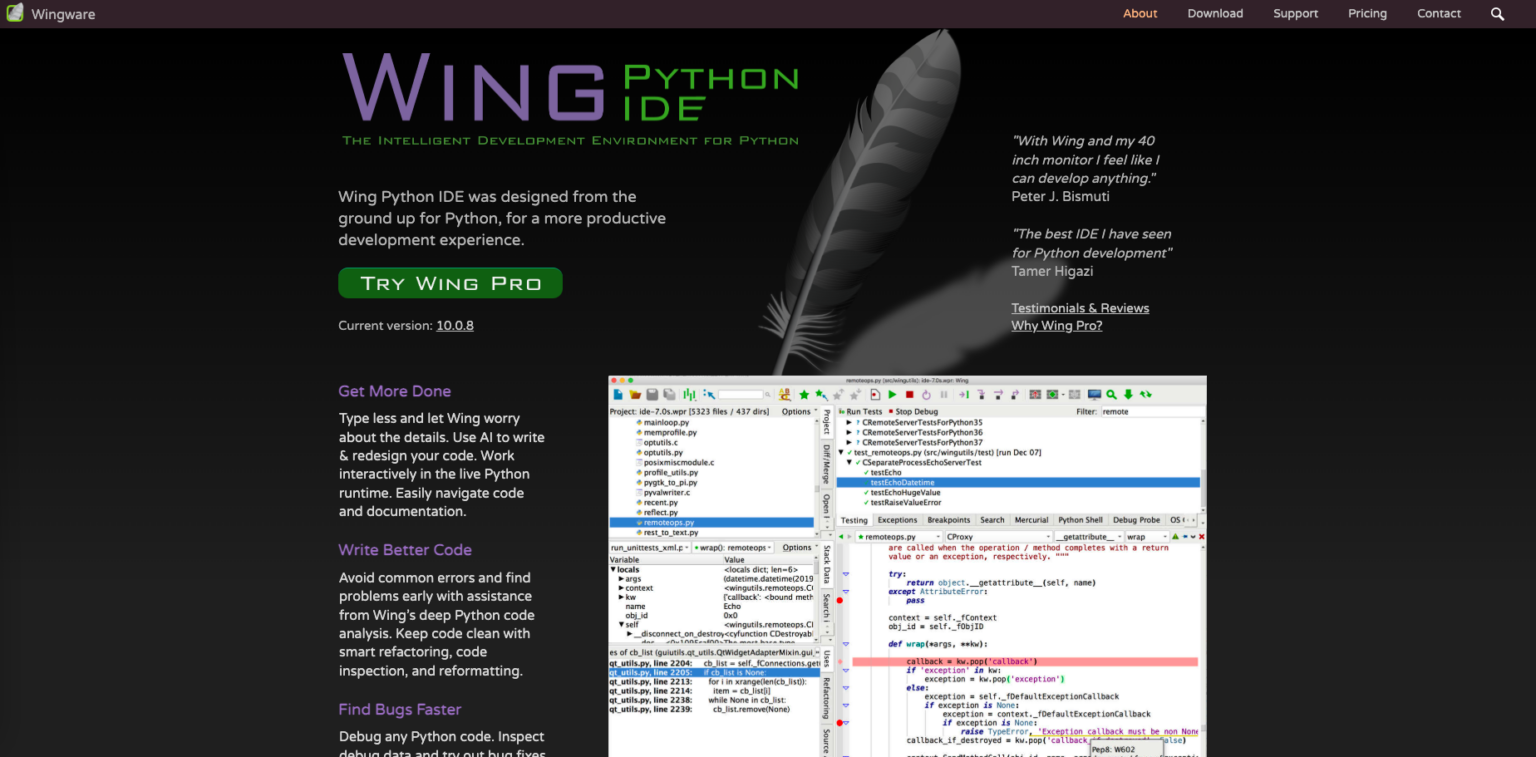The image size is (1536, 757).
Task: Click the profiler bar-chart toolbar icon
Action: click(690, 394)
